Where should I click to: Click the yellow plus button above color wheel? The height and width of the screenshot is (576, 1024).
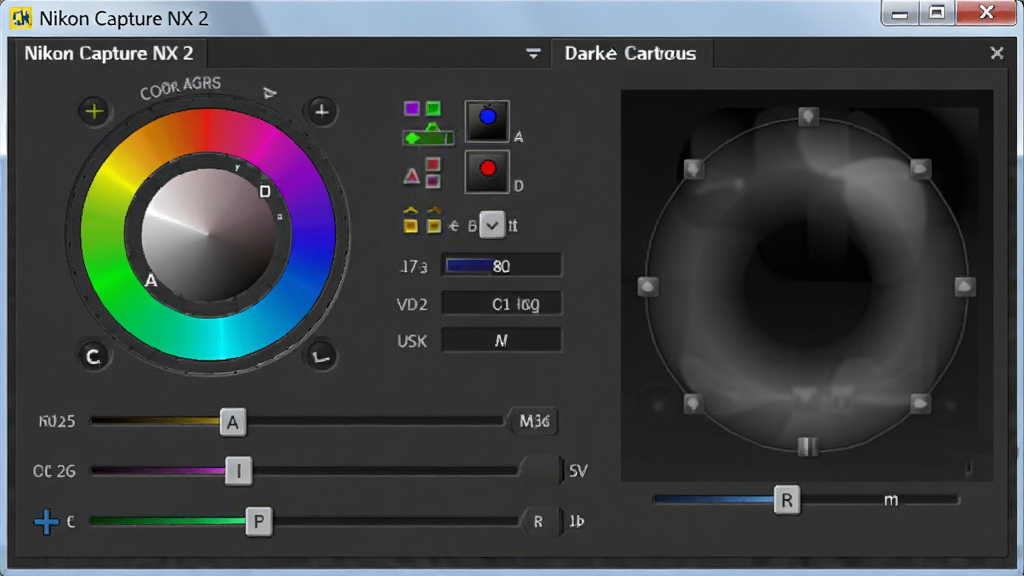coord(94,111)
